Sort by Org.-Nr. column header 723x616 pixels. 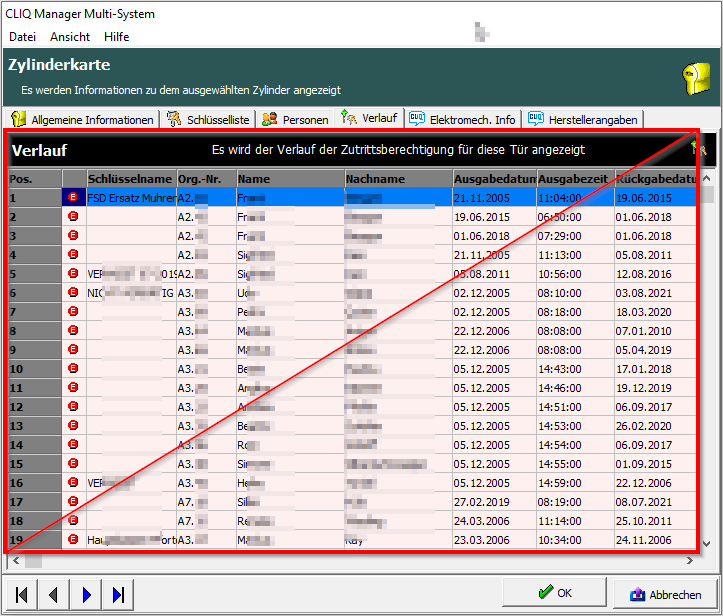click(x=207, y=179)
